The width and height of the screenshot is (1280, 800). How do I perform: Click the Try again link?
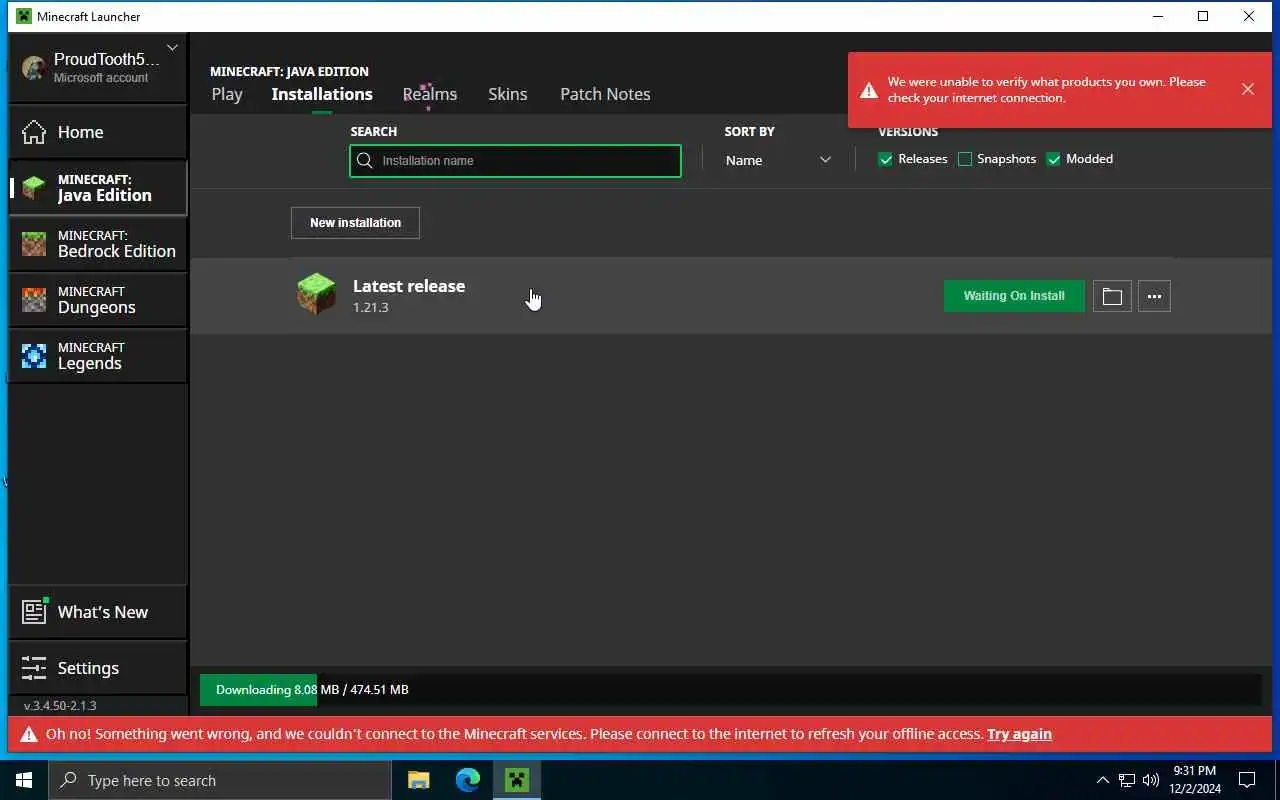tap(1019, 734)
